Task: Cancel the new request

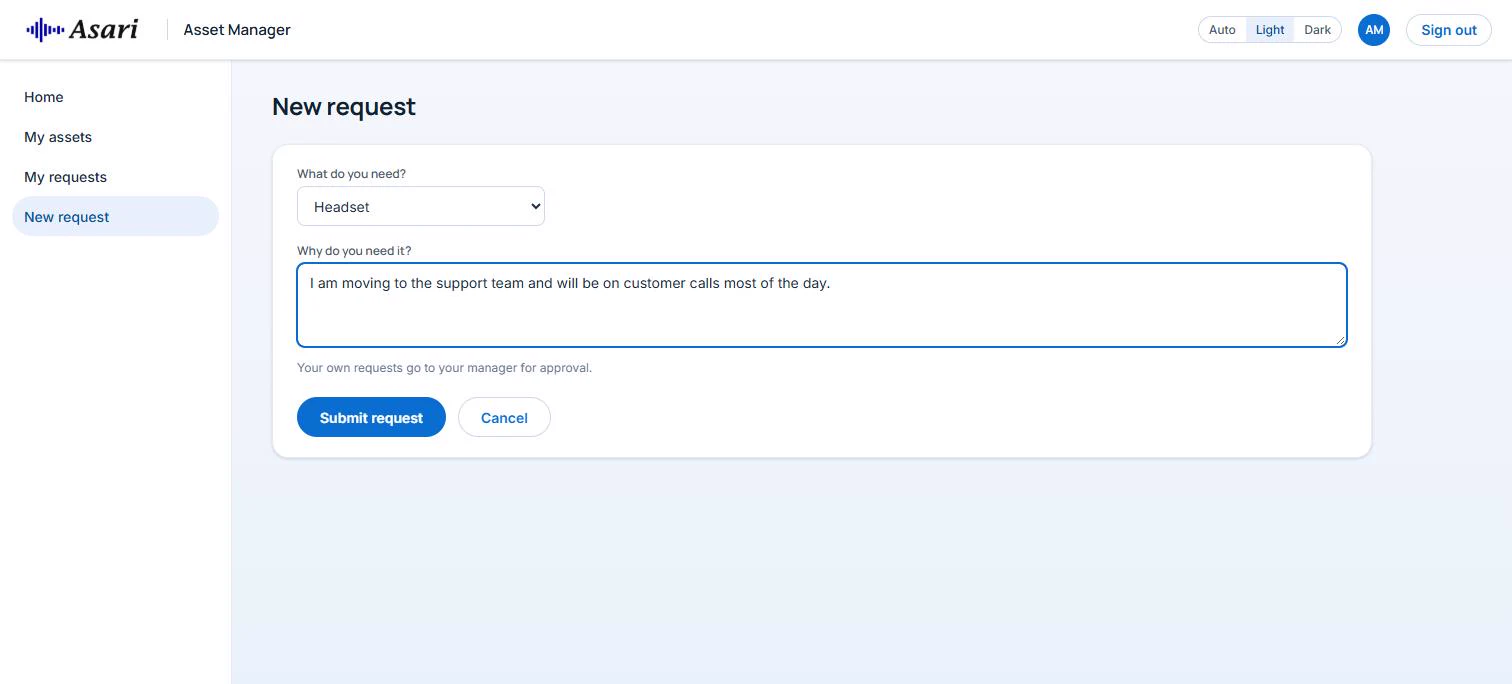Action: (x=504, y=417)
